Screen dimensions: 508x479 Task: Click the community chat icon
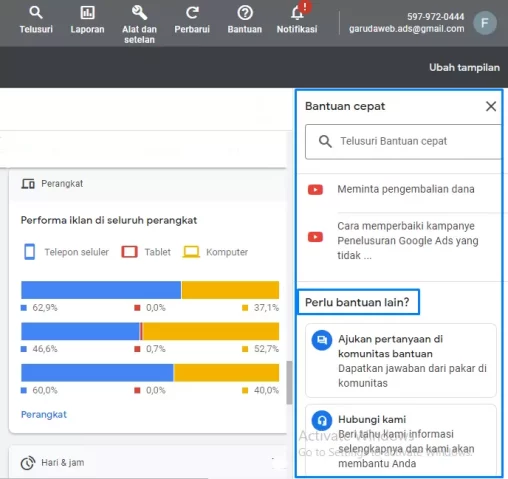click(322, 340)
